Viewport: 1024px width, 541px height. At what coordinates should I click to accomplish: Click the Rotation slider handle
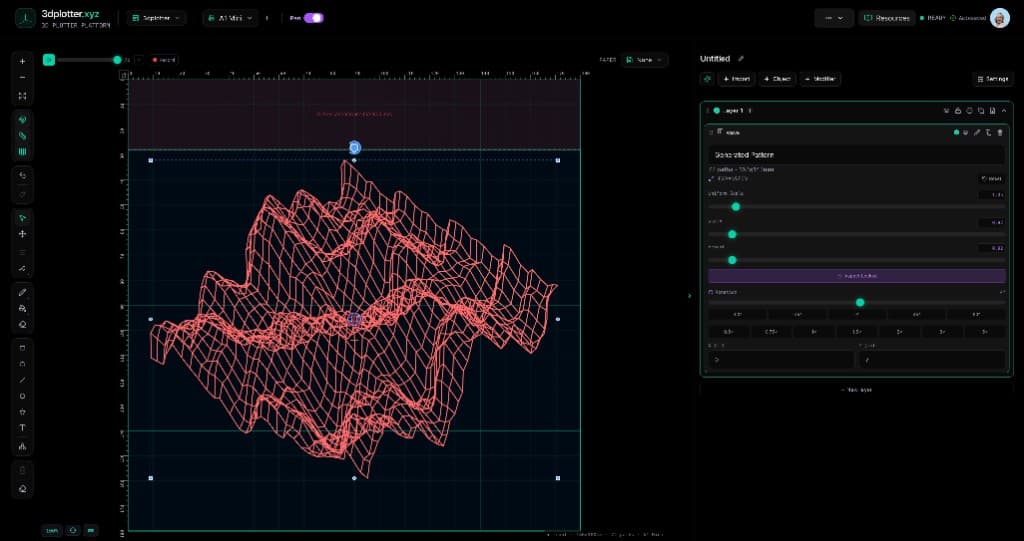860,303
